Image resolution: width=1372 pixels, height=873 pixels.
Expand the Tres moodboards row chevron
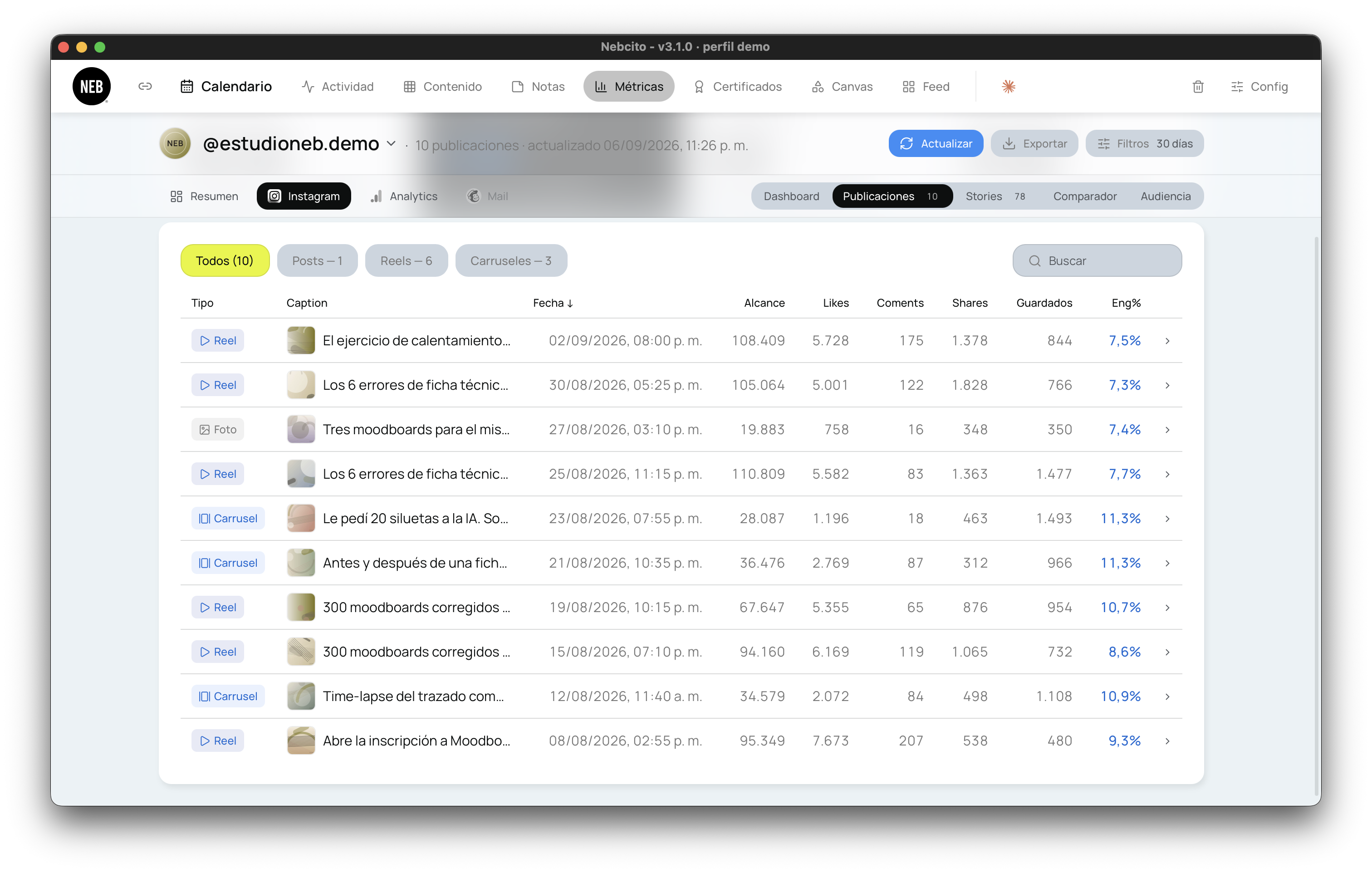[1167, 430]
